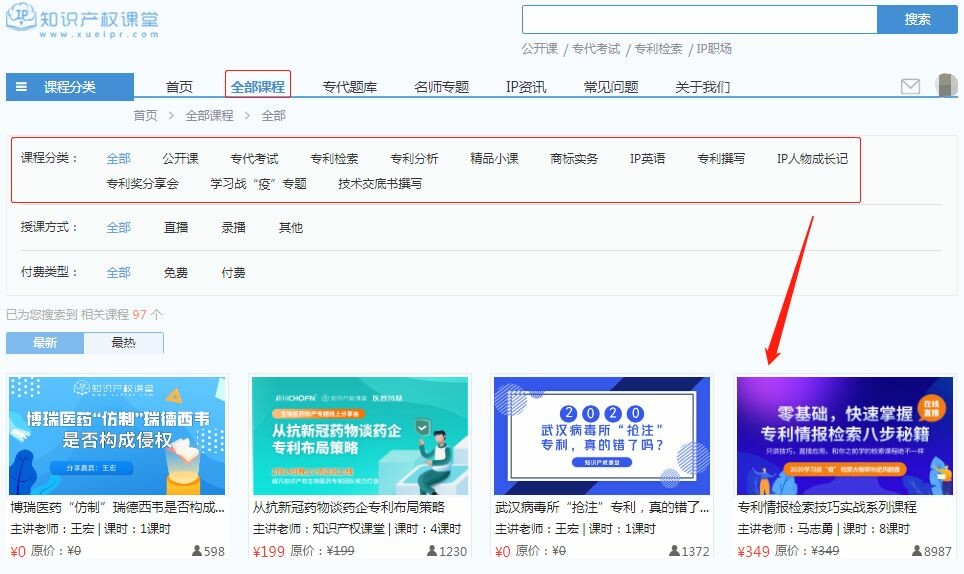Open the 名师专题 nav tab

pyautogui.click(x=441, y=87)
